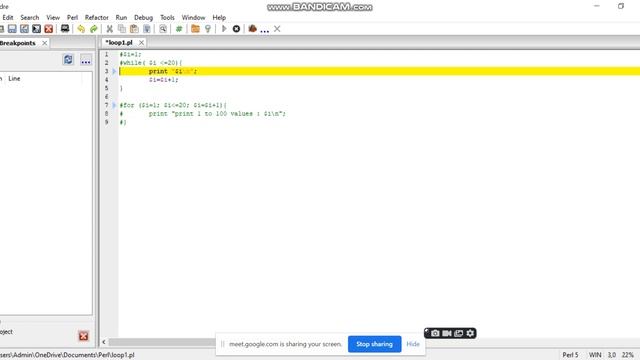This screenshot has height=360, width=640.
Task: Click the light bulb quick-fix icon
Action: (208, 29)
